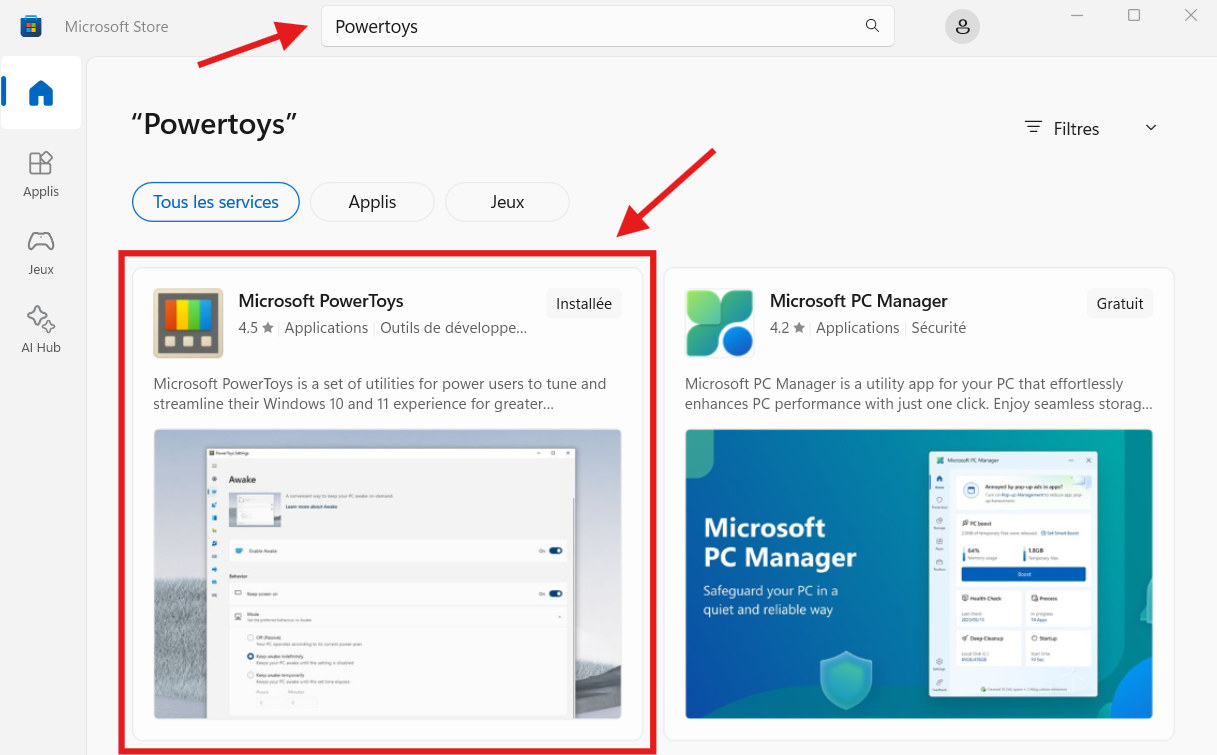
Task: Open Applis section in left sidebar
Action: pos(41,174)
